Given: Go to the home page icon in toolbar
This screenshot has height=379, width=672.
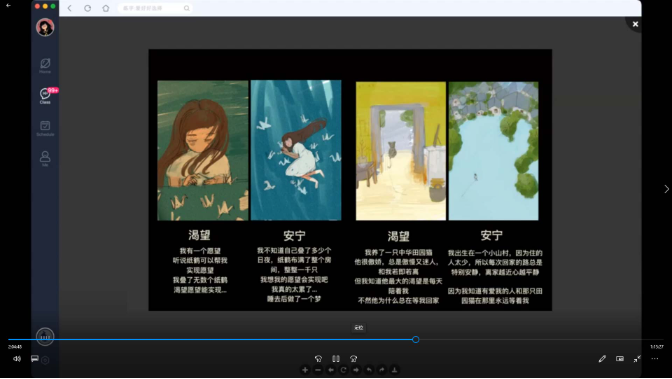Looking at the screenshot, I should tap(105, 8).
